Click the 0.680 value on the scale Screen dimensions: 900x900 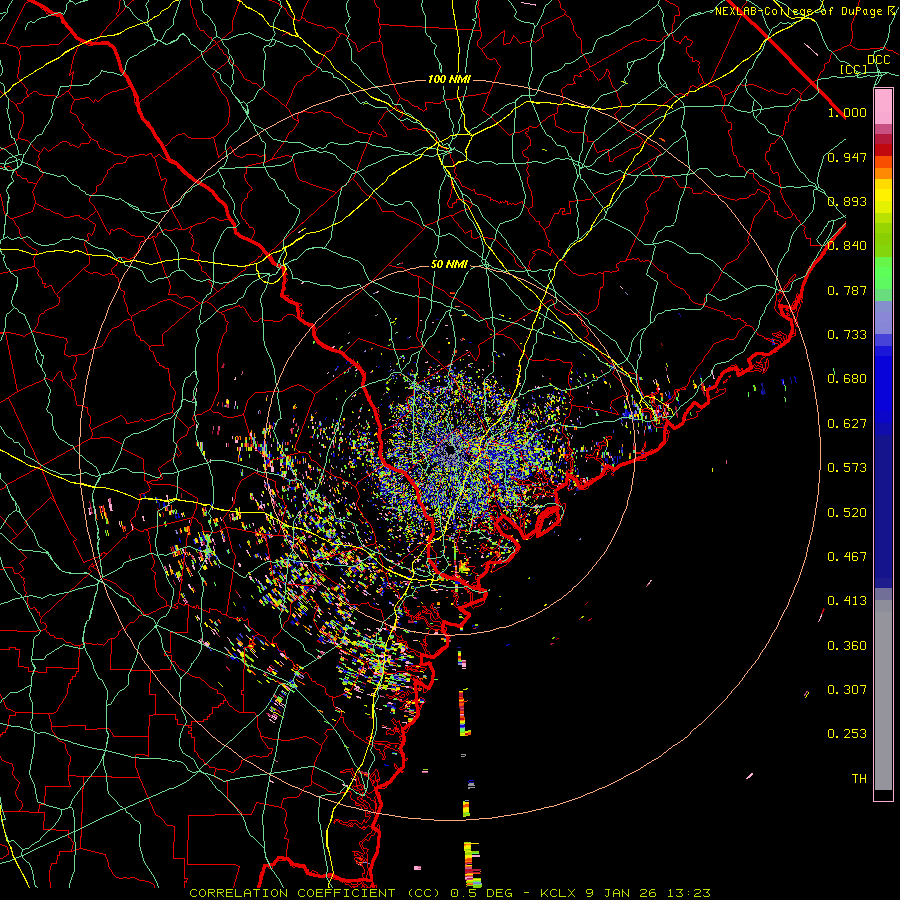[847, 379]
